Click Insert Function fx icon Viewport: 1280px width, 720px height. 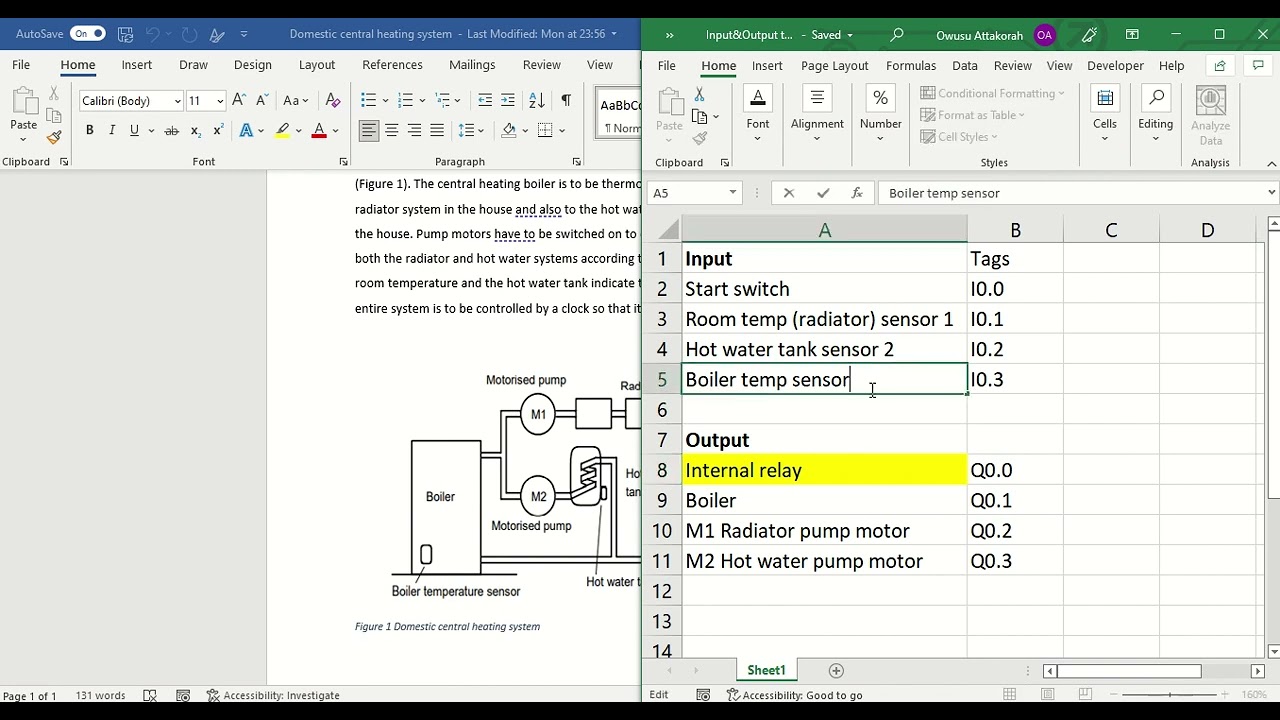pyautogui.click(x=857, y=193)
